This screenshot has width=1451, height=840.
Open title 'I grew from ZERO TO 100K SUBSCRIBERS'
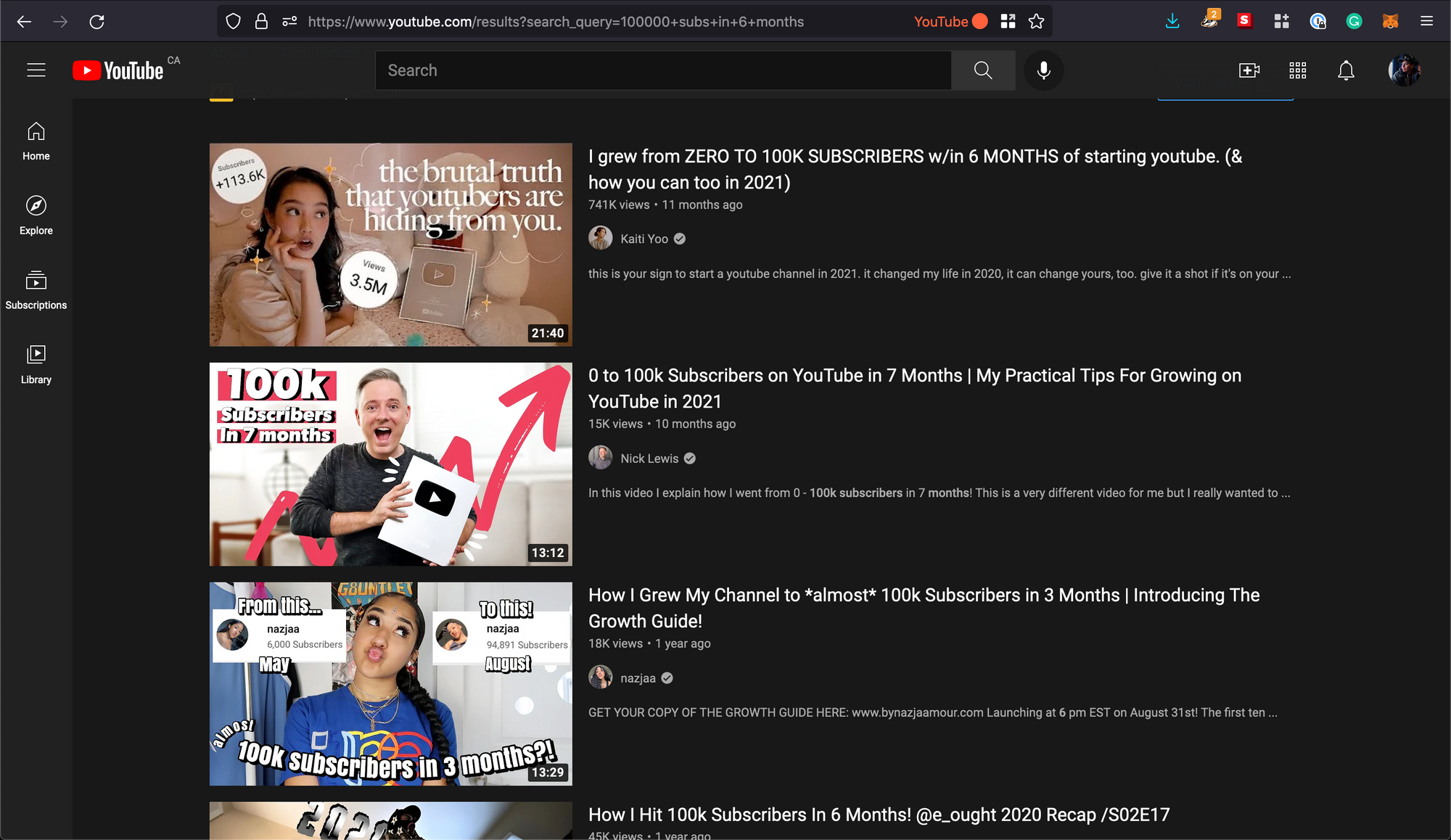pyautogui.click(x=916, y=169)
